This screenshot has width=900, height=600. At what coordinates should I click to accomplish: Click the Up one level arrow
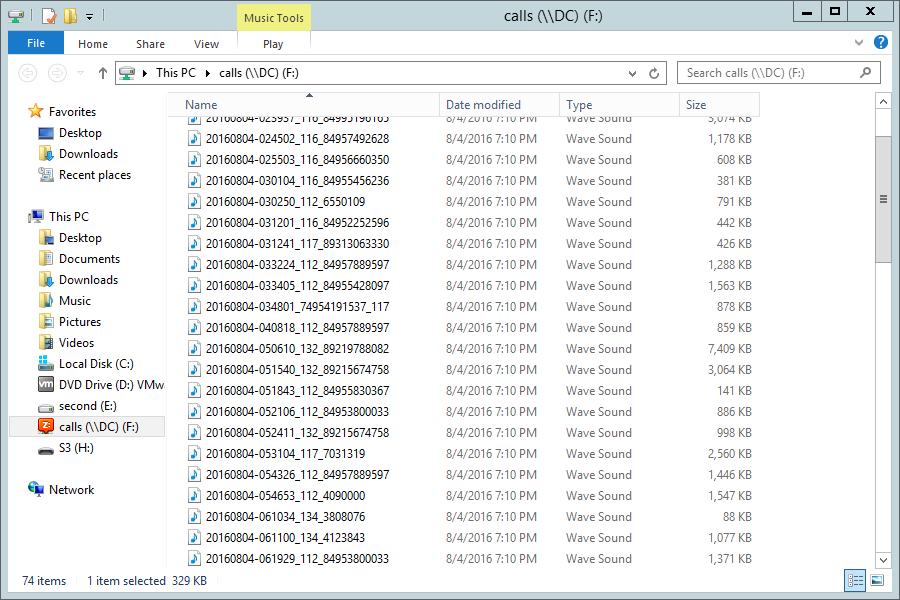(x=102, y=73)
